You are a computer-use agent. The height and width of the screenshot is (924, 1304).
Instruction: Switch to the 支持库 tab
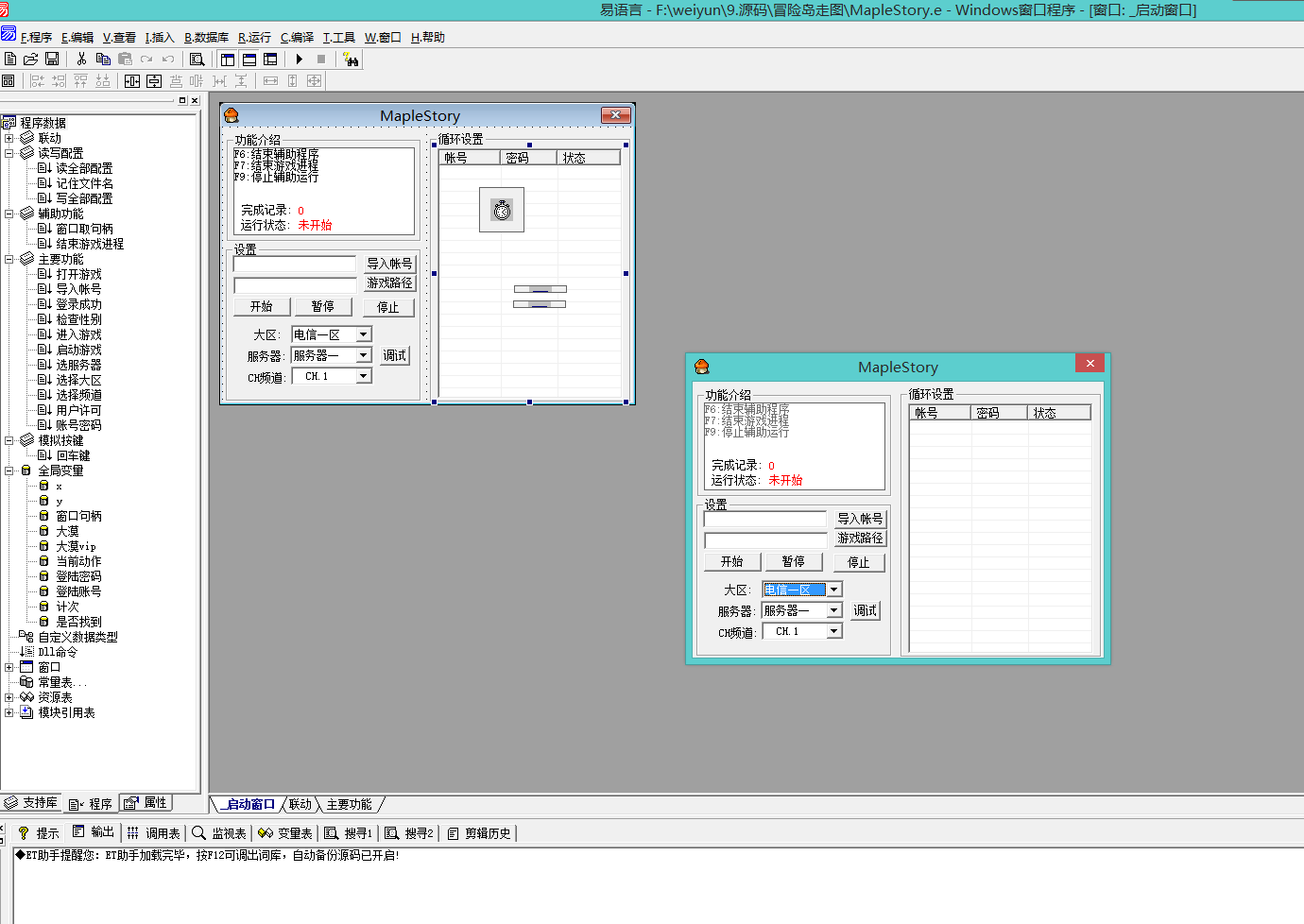(31, 803)
